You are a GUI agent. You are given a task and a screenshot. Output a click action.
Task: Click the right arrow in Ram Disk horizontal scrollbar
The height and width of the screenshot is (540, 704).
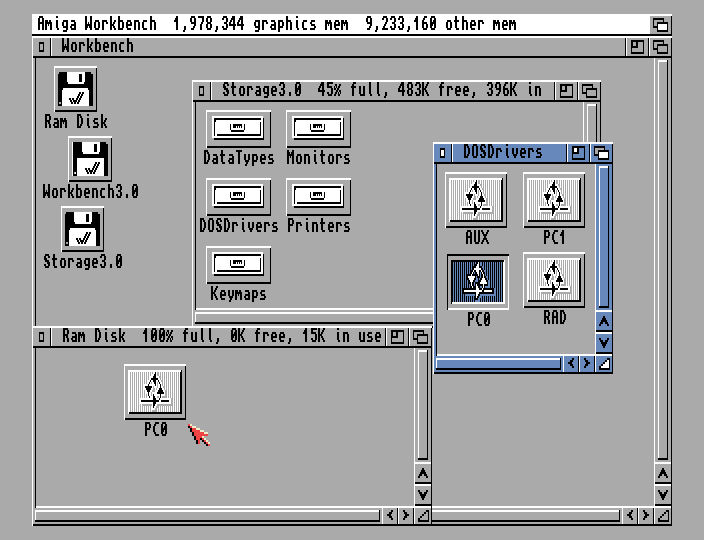(x=405, y=515)
